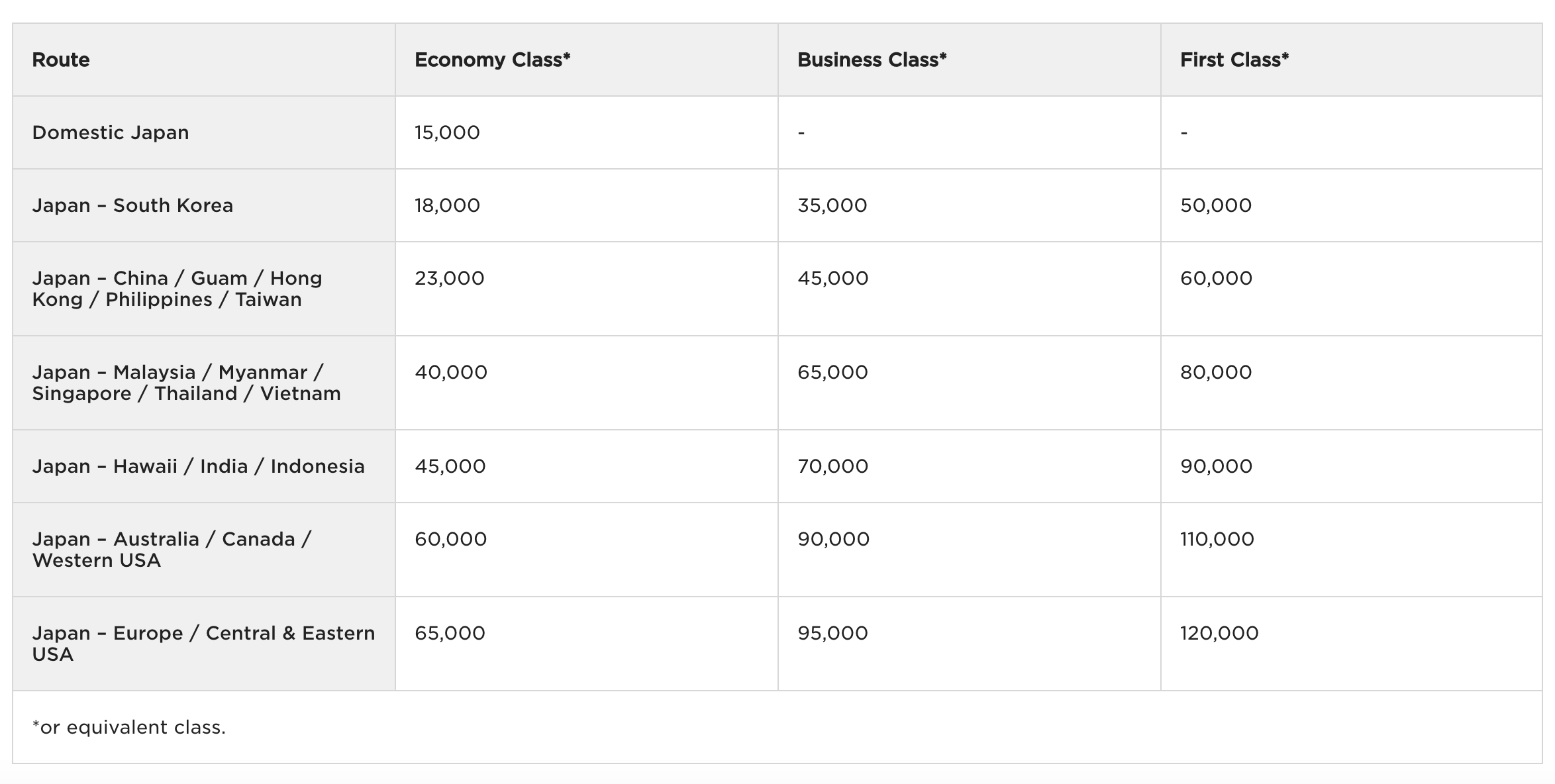Click the 50,000 first class value
Screen dimensions: 1555x784
[1215, 205]
